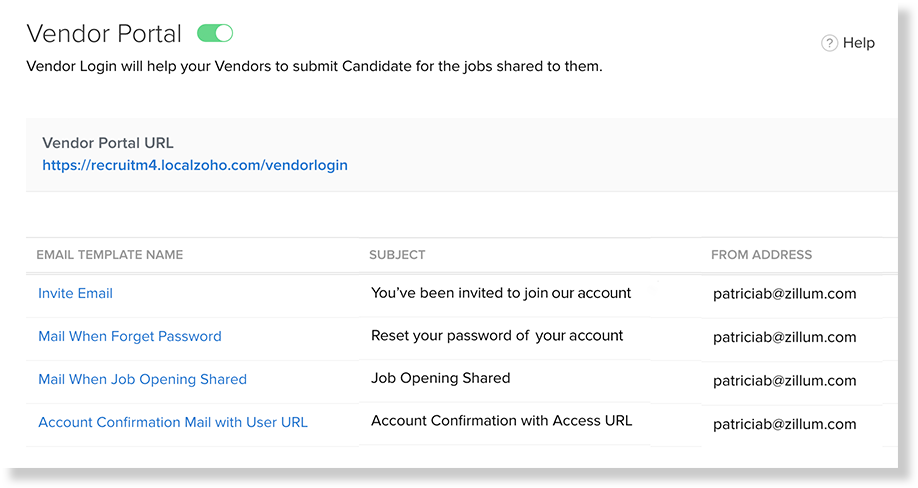Click the Subject column header
The width and height of the screenshot is (918, 488).
click(x=397, y=255)
